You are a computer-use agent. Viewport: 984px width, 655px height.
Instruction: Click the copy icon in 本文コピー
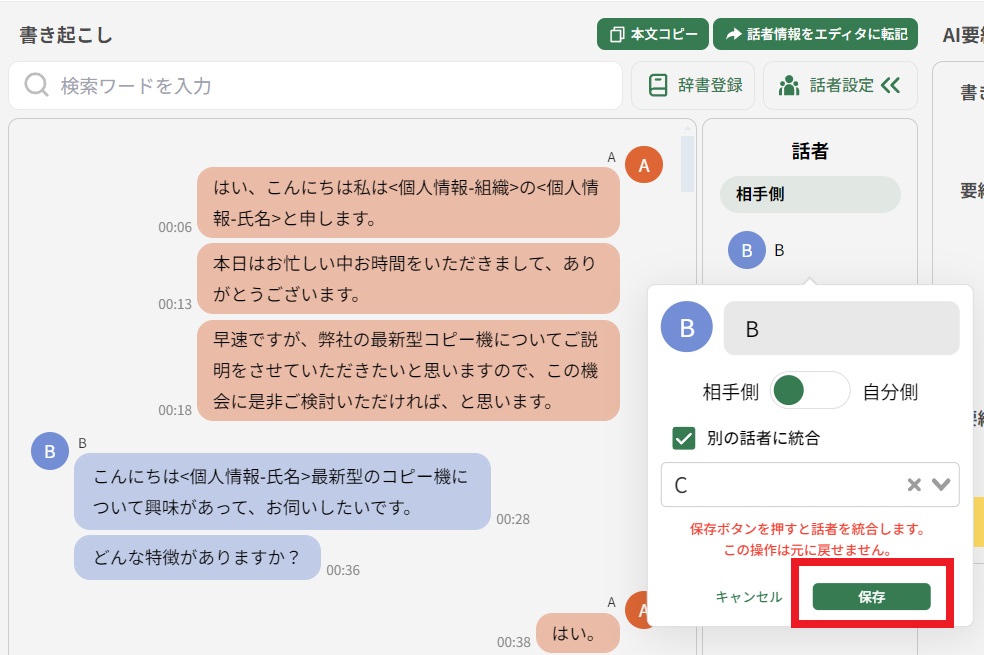[x=617, y=35]
